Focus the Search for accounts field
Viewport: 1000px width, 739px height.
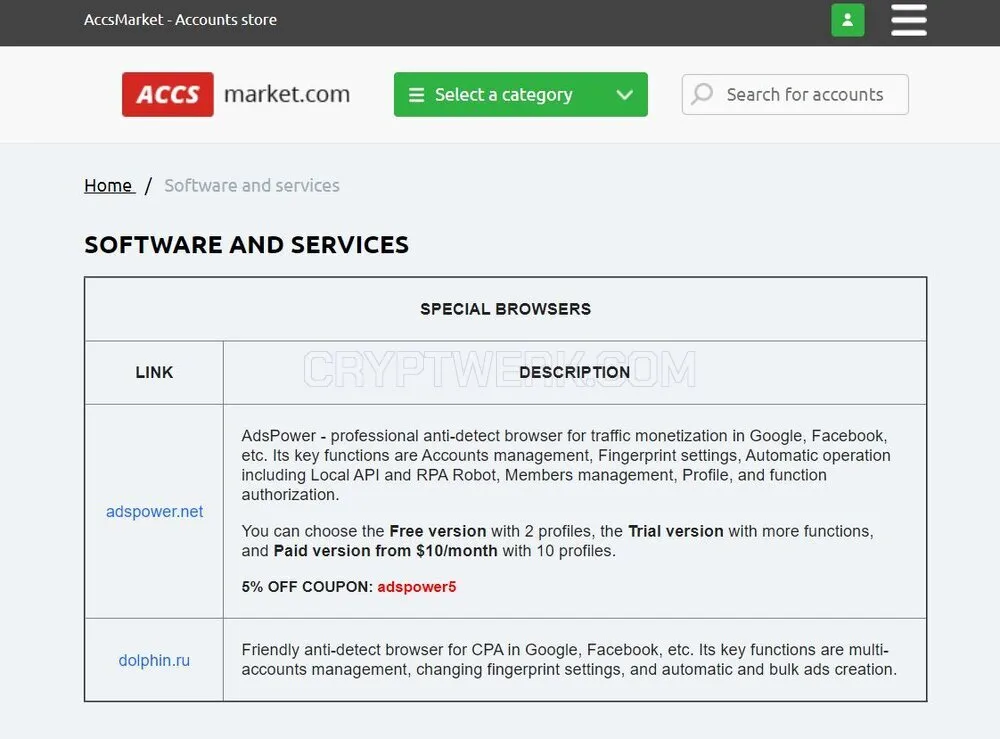coord(795,94)
